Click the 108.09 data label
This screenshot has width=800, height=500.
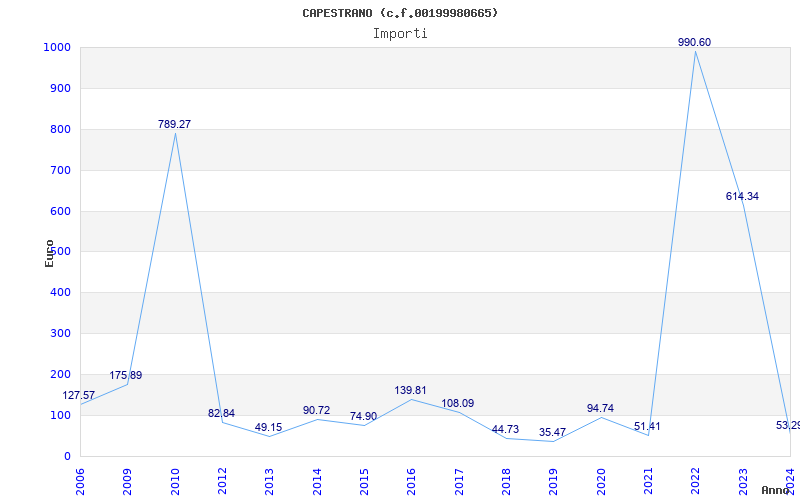(458, 403)
